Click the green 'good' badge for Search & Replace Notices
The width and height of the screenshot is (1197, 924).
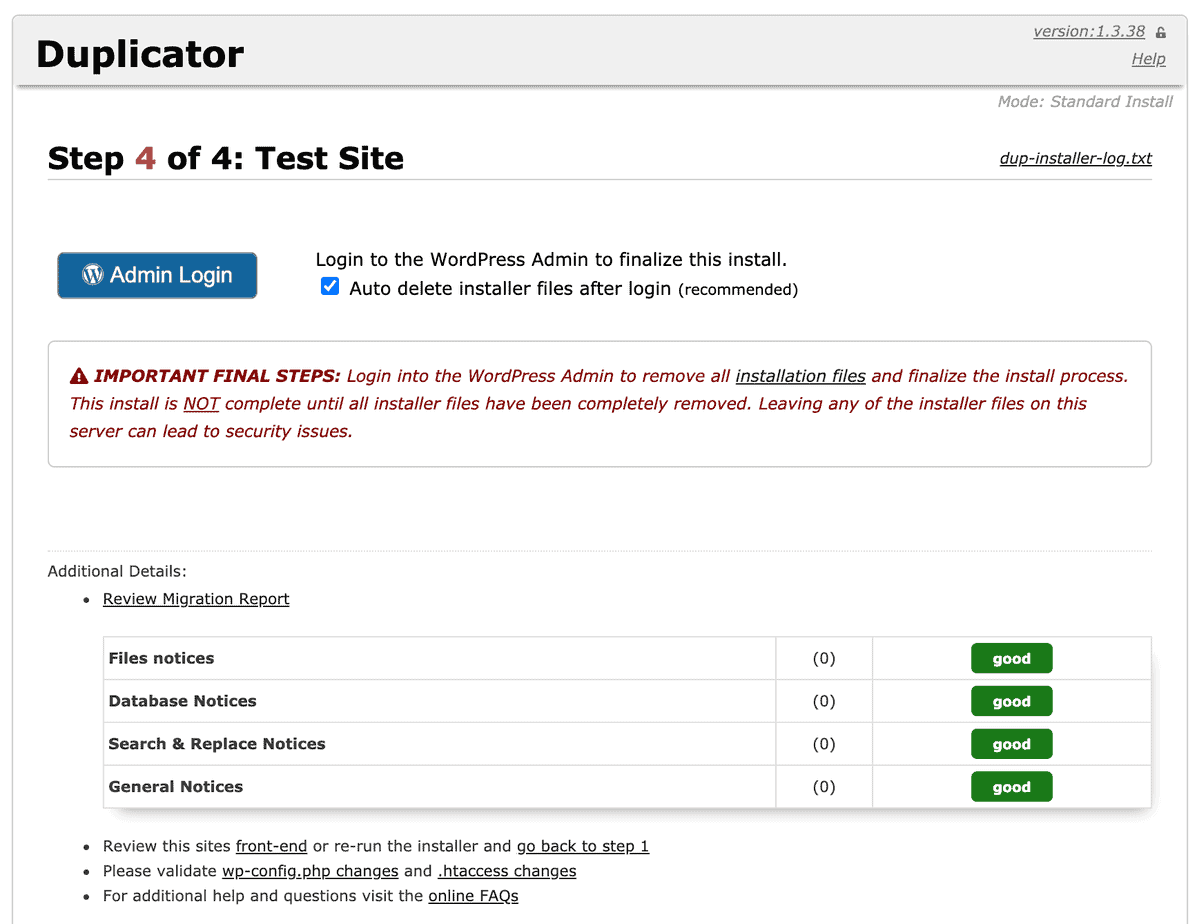tap(1011, 743)
